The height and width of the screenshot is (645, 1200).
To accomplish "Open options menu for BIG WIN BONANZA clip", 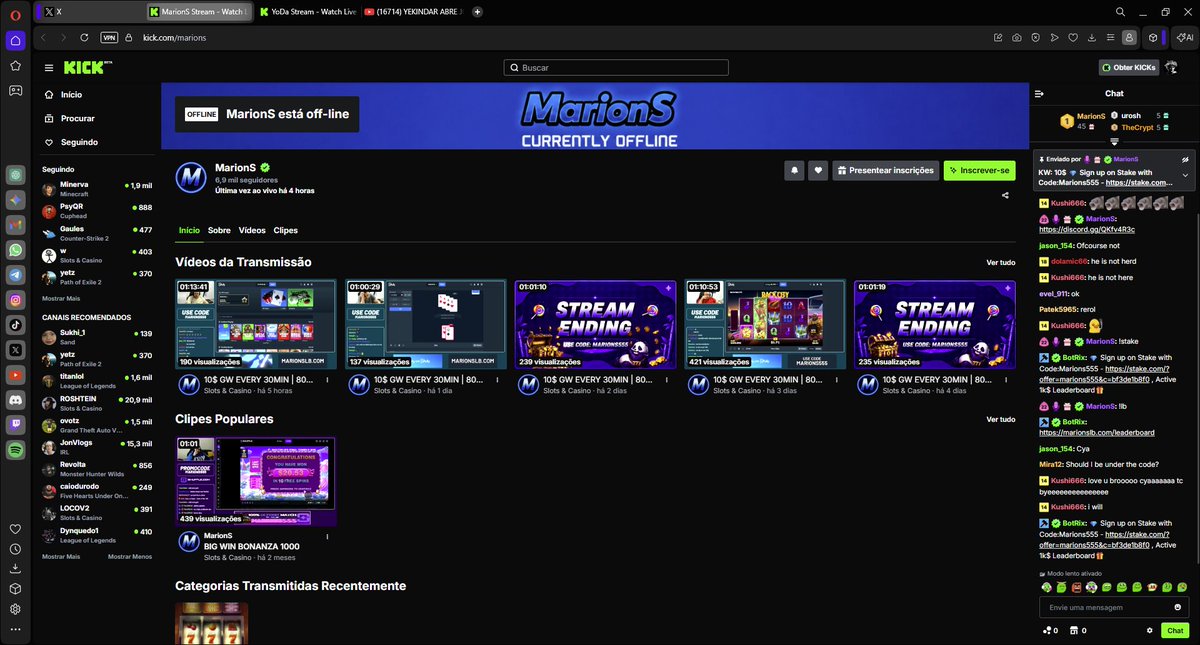I will pos(327,536).
